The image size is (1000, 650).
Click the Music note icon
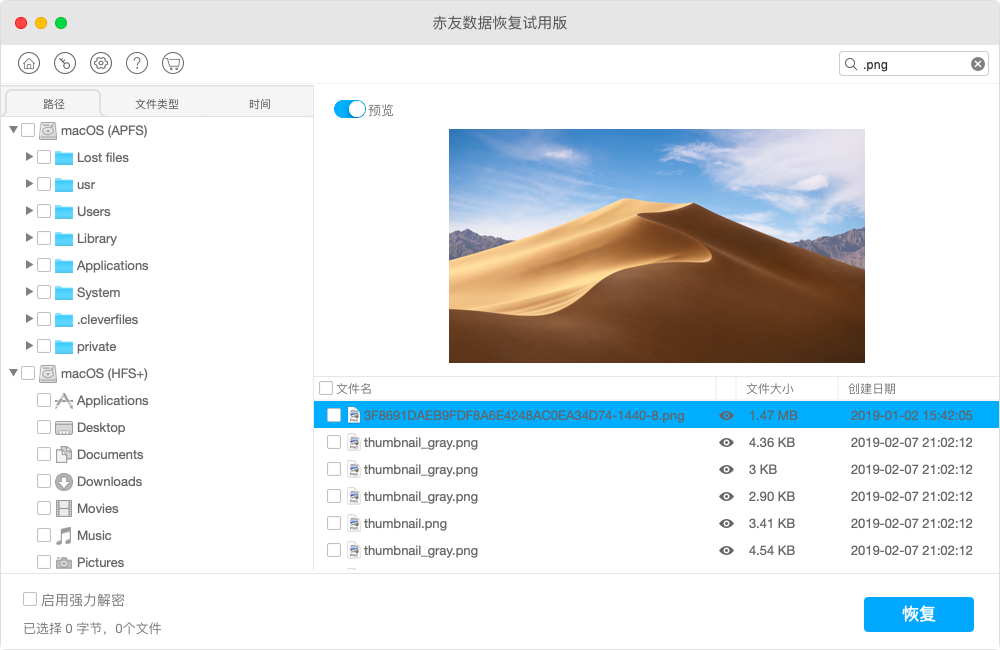pos(64,535)
